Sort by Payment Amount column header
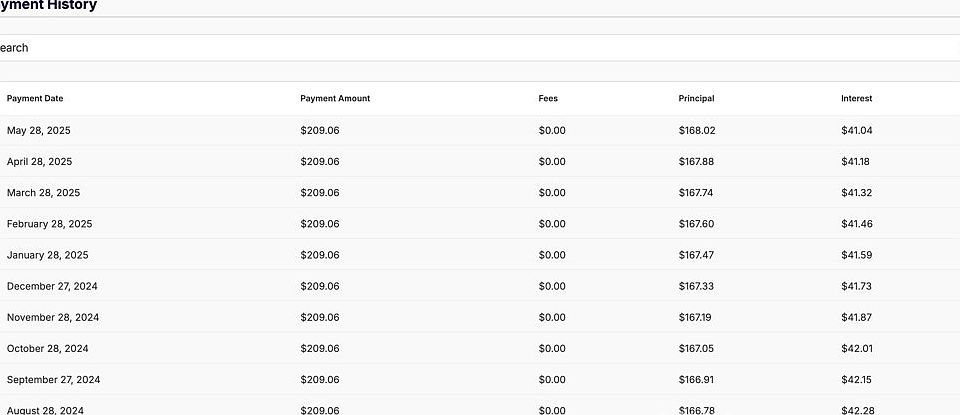 pos(335,98)
